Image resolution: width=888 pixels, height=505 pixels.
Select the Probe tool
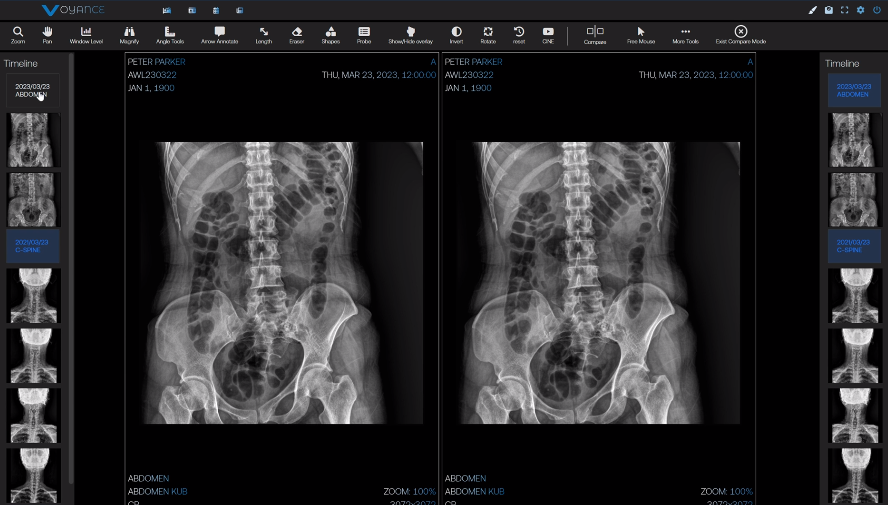pyautogui.click(x=364, y=35)
